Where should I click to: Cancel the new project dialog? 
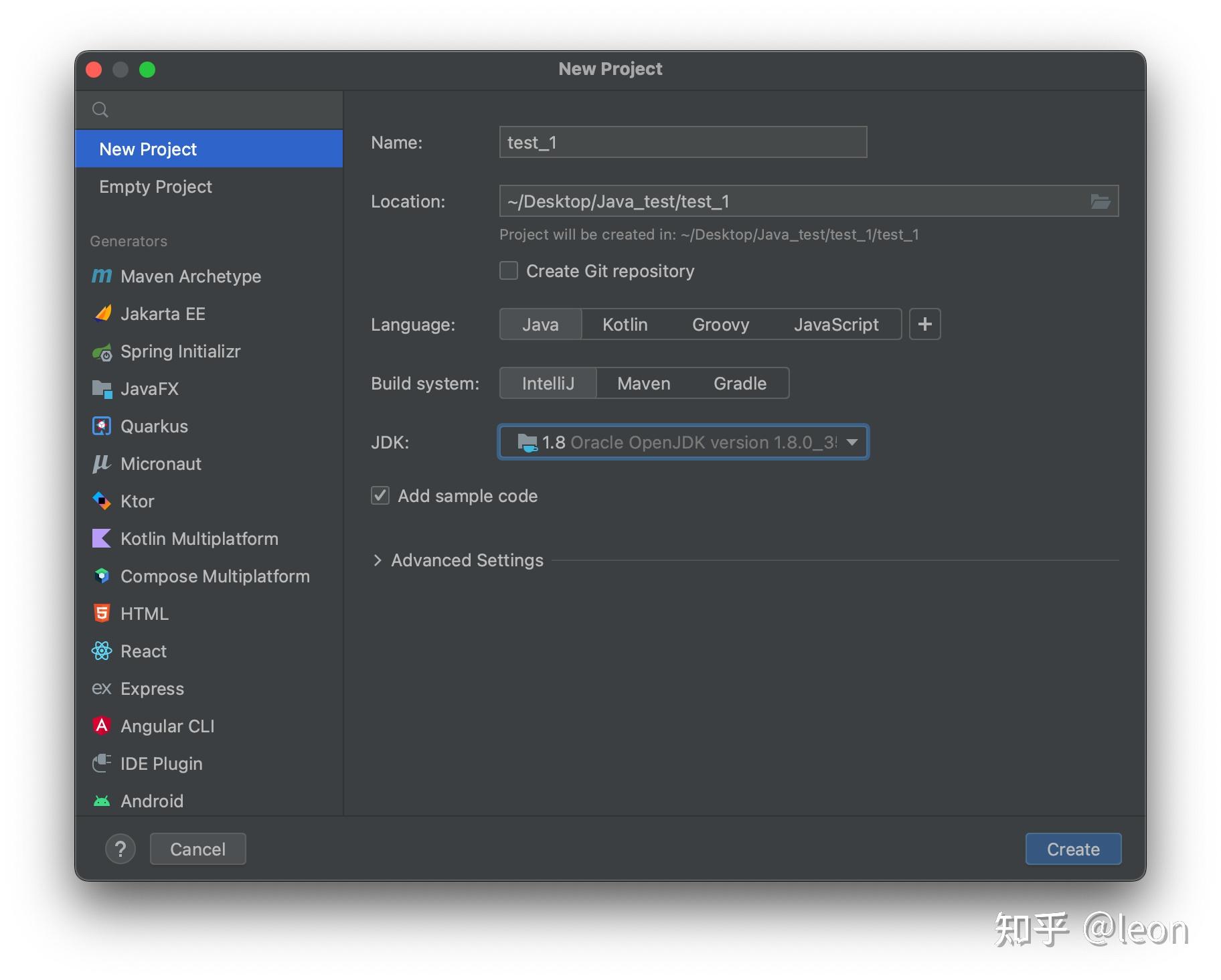197,849
